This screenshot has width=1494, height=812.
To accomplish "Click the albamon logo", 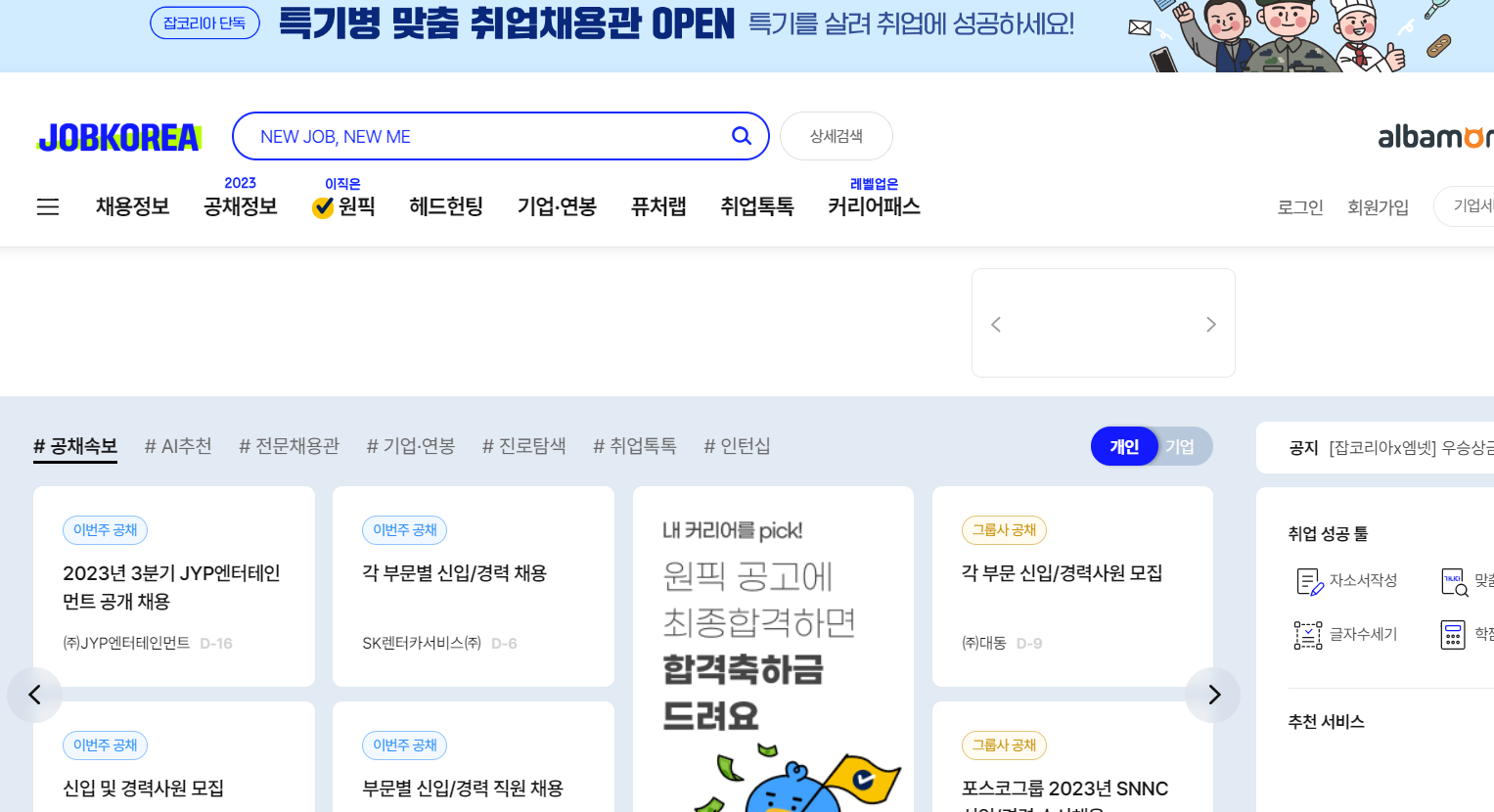I will 1435,137.
